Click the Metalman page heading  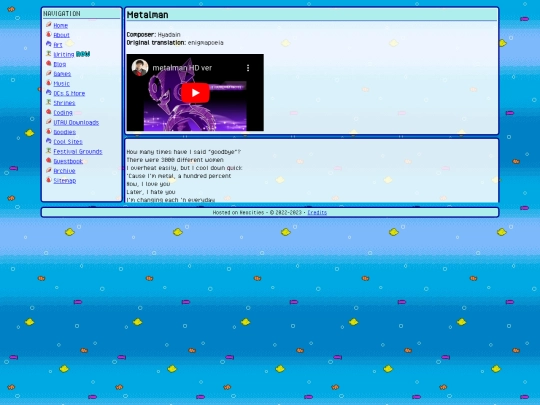[148, 15]
